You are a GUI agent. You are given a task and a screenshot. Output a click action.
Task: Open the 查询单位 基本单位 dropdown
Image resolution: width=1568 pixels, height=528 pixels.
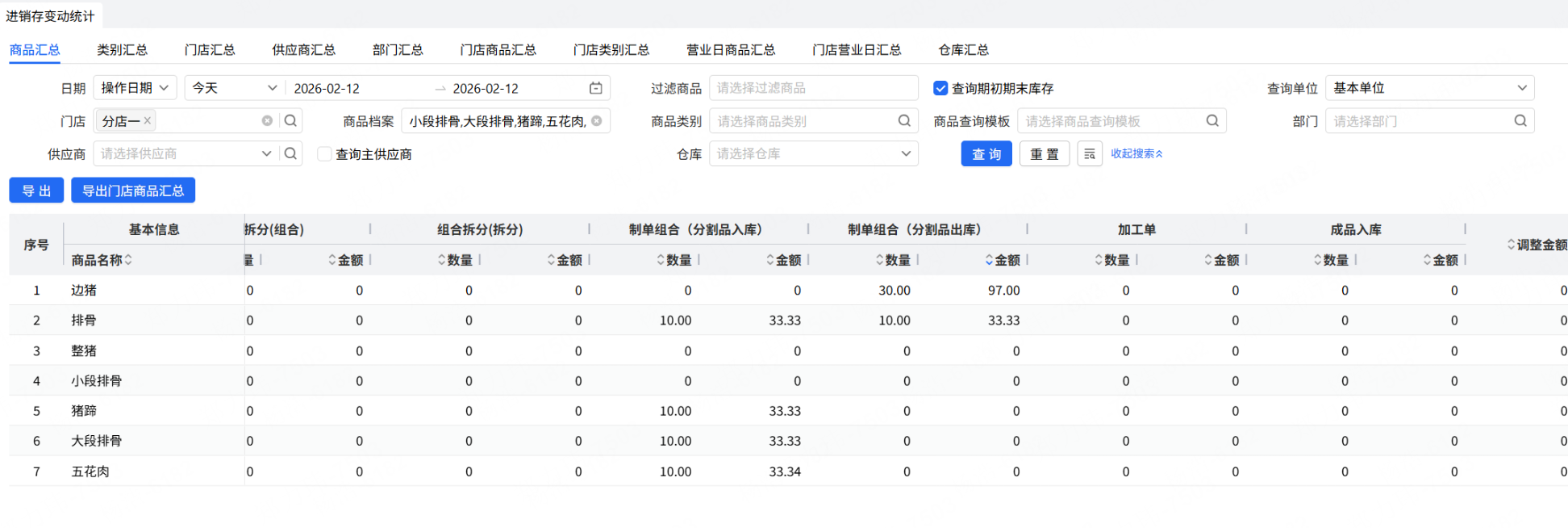1429,88
